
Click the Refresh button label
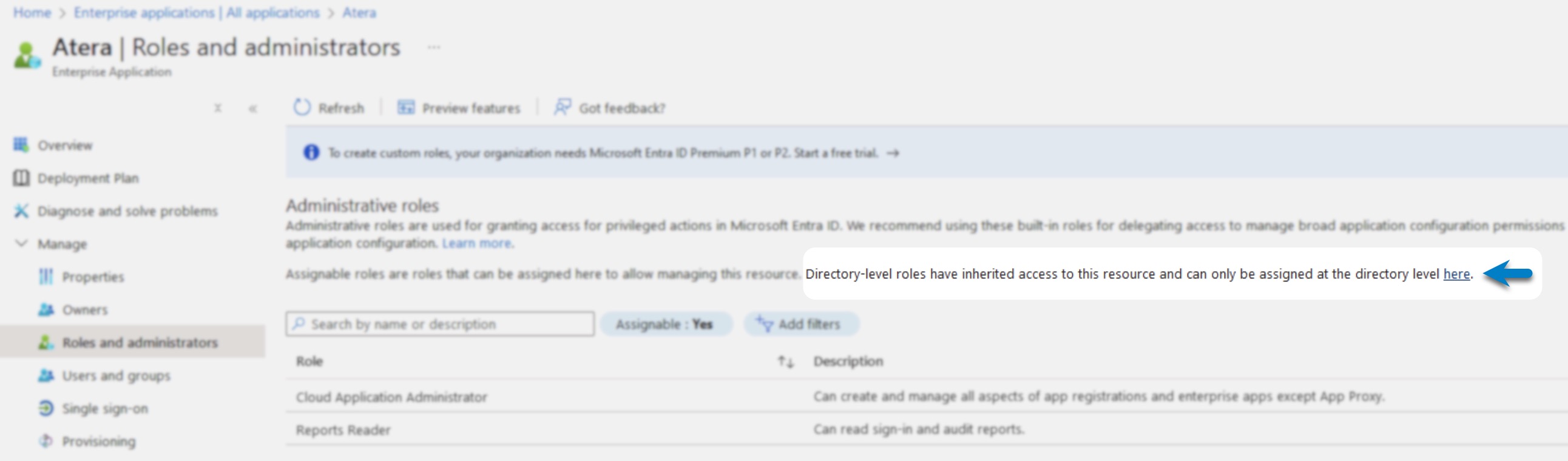click(x=342, y=108)
